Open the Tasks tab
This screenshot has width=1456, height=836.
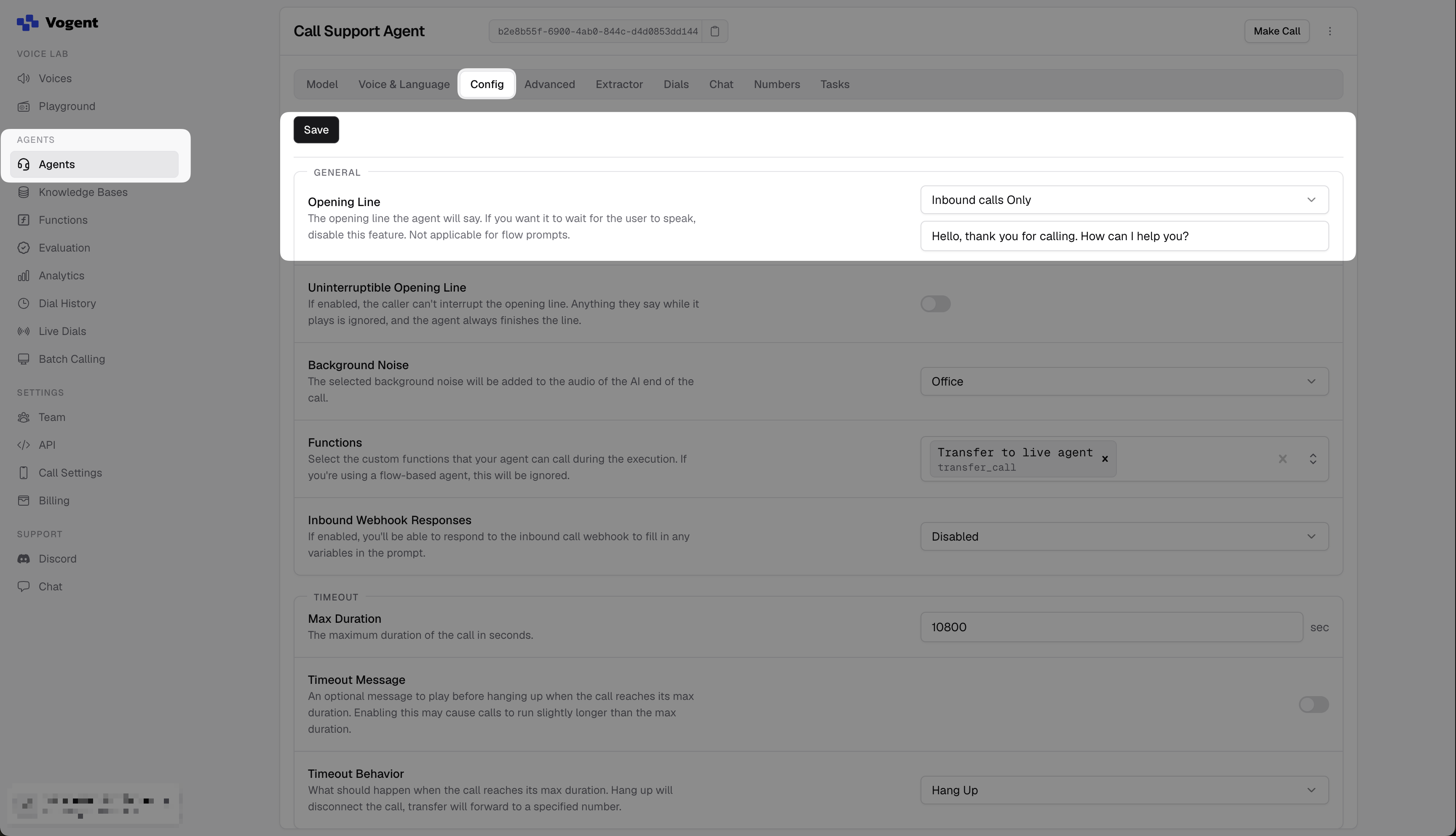point(835,84)
